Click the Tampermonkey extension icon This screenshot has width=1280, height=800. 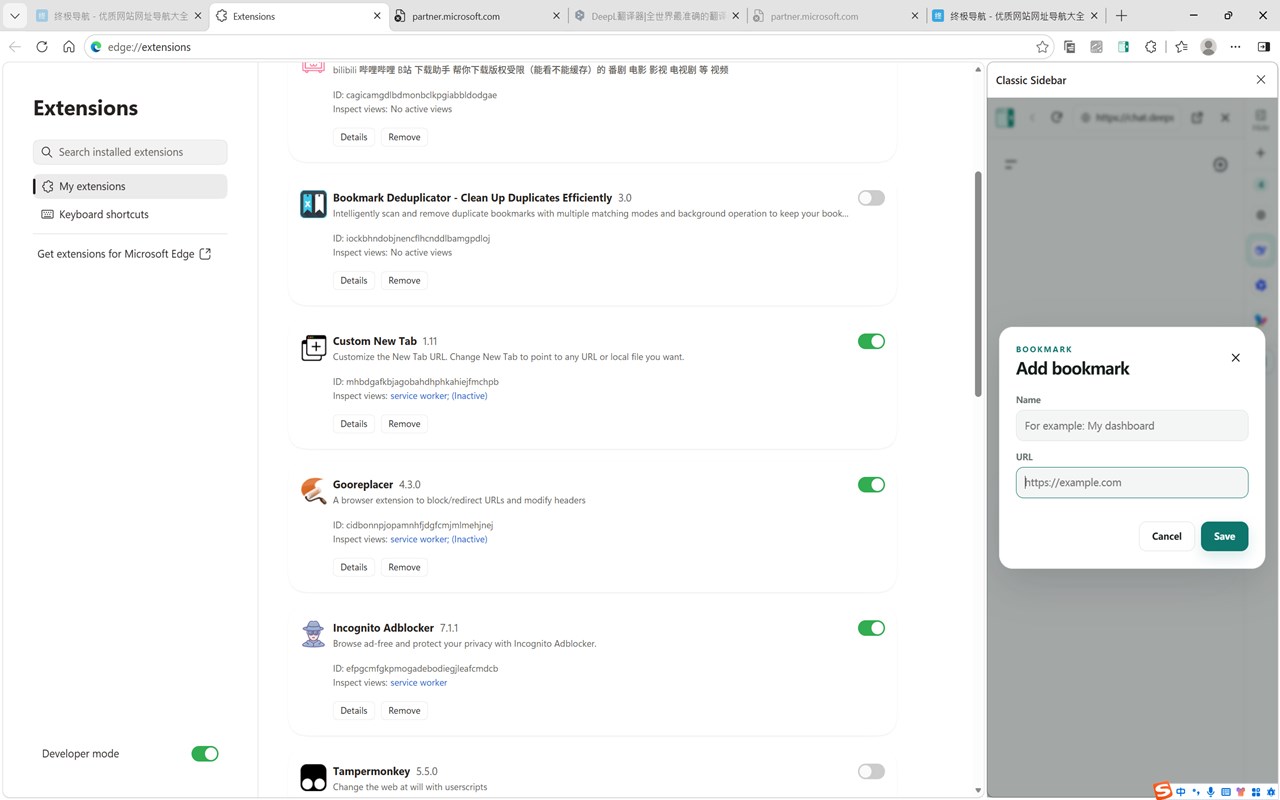313,777
